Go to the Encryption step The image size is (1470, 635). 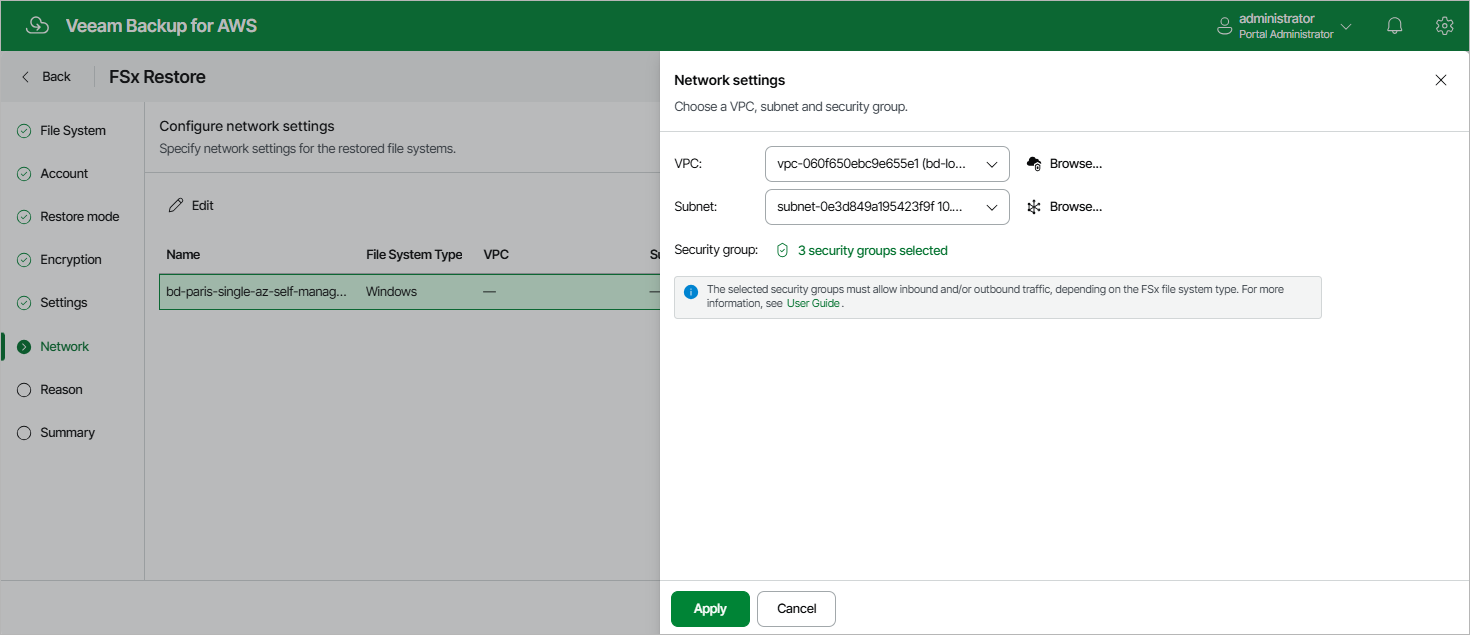tap(71, 260)
